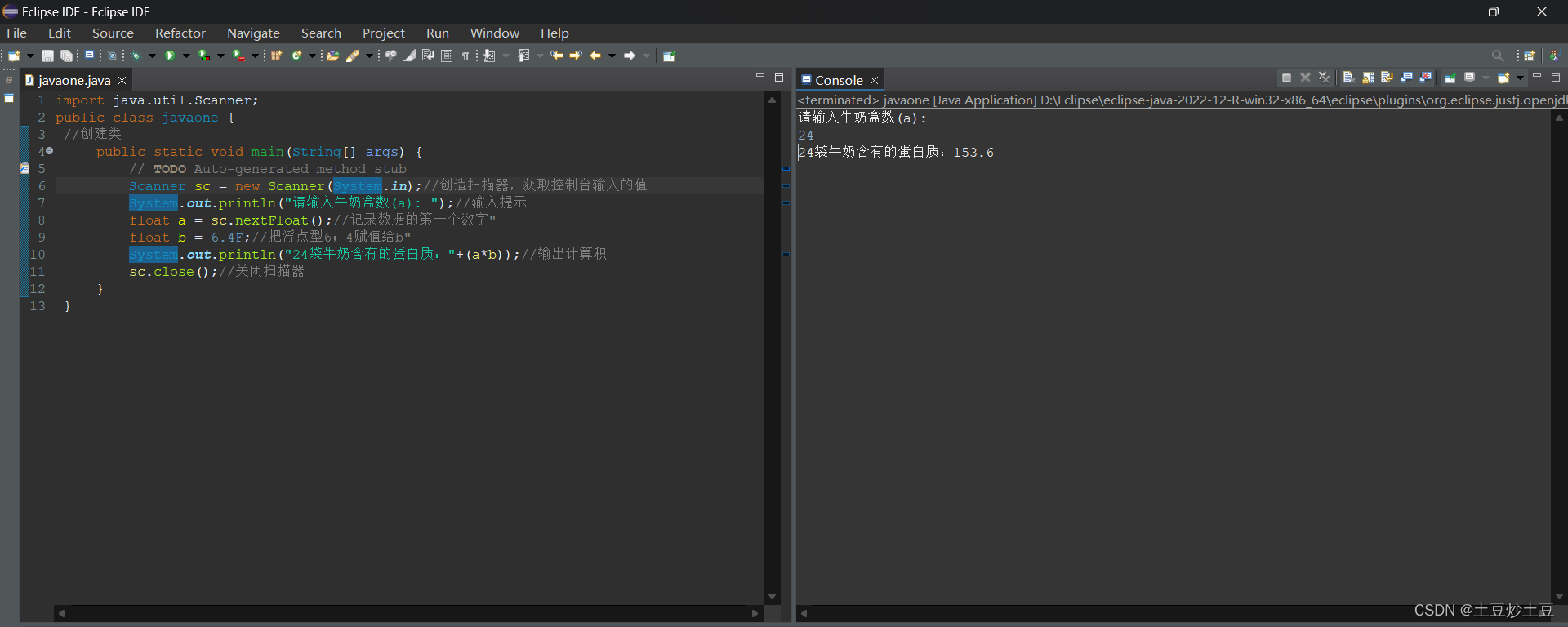
Task: Open the Open Console dropdown arrow
Action: (x=1520, y=78)
